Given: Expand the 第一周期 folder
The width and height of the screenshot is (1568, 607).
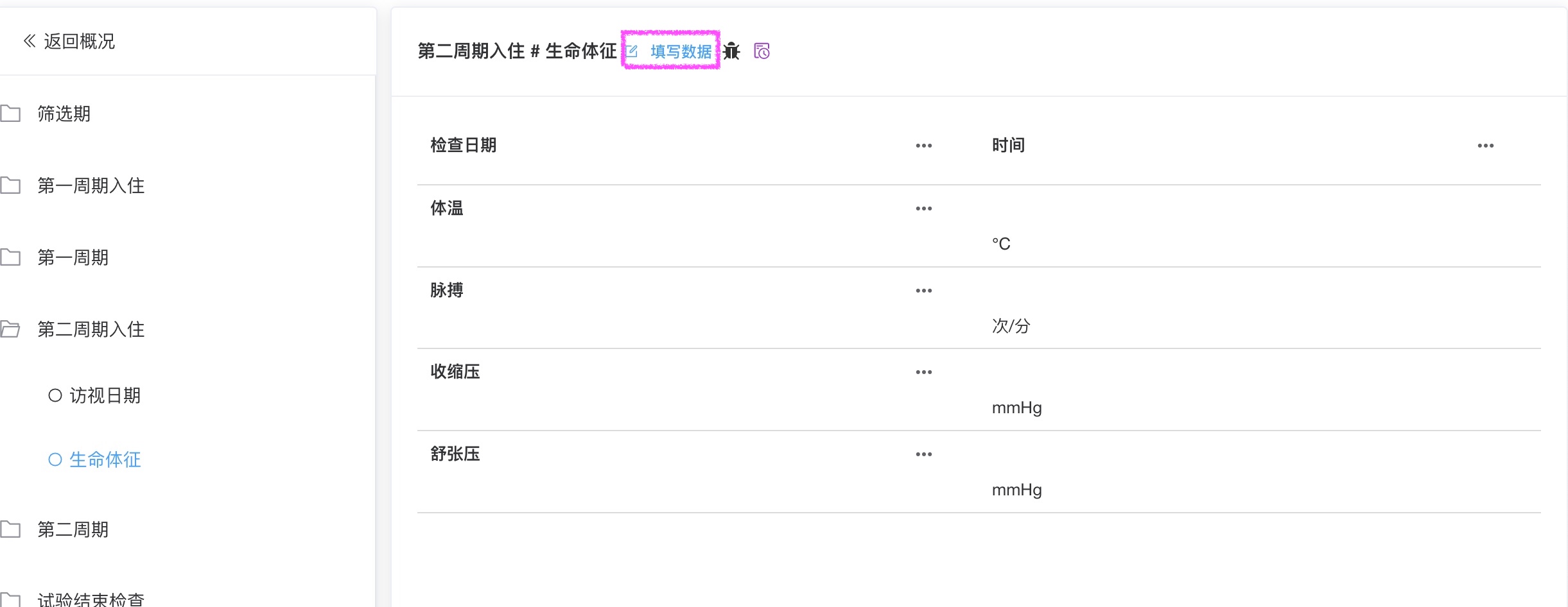Looking at the screenshot, I should click(73, 257).
